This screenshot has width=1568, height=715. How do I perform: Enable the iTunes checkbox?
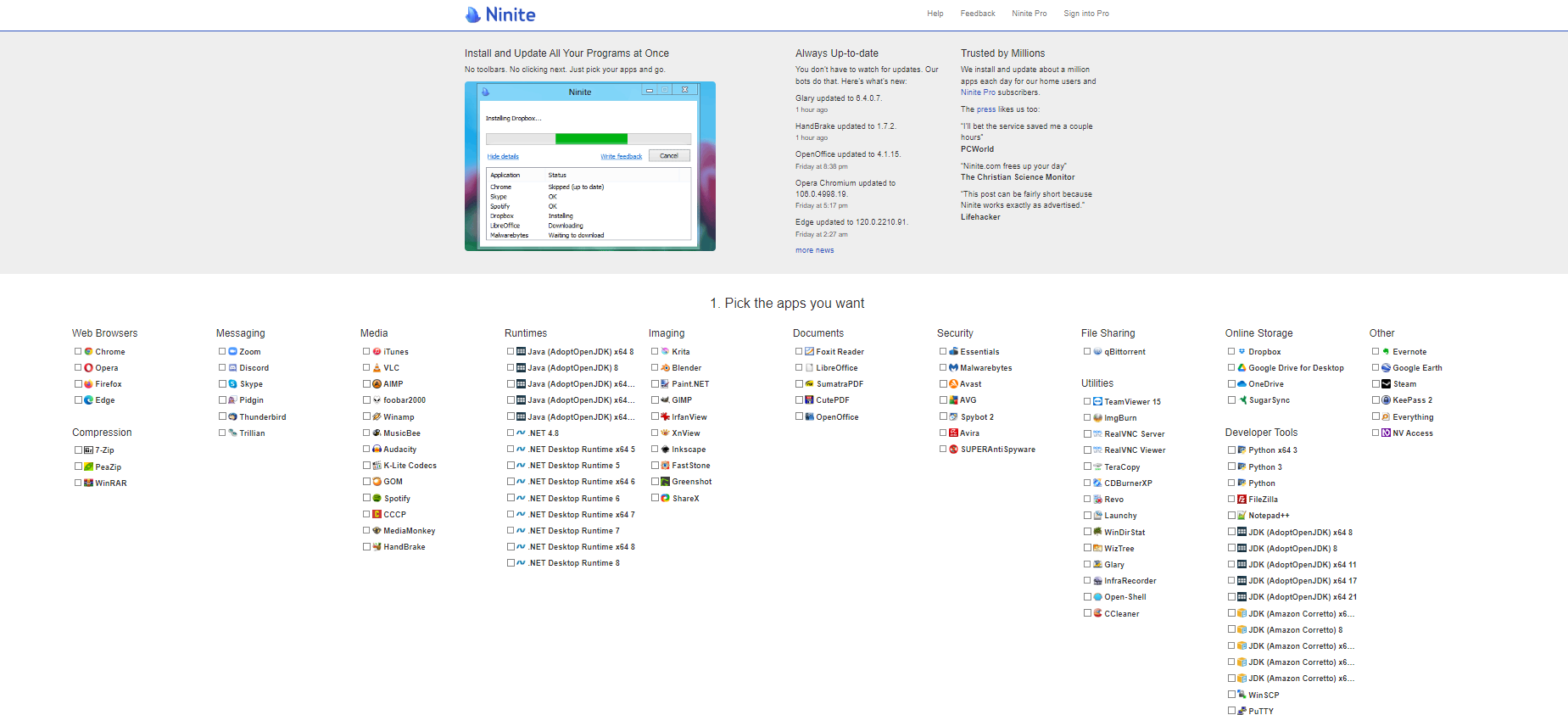[366, 351]
